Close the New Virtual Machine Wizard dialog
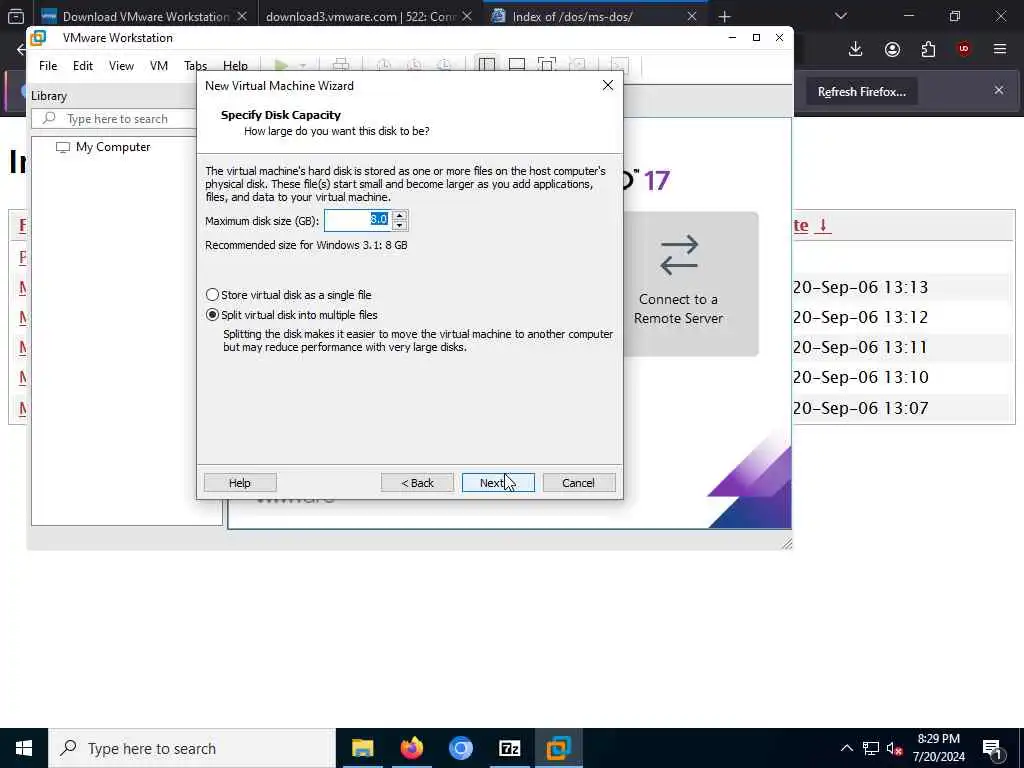The width and height of the screenshot is (1024, 768). coord(607,86)
